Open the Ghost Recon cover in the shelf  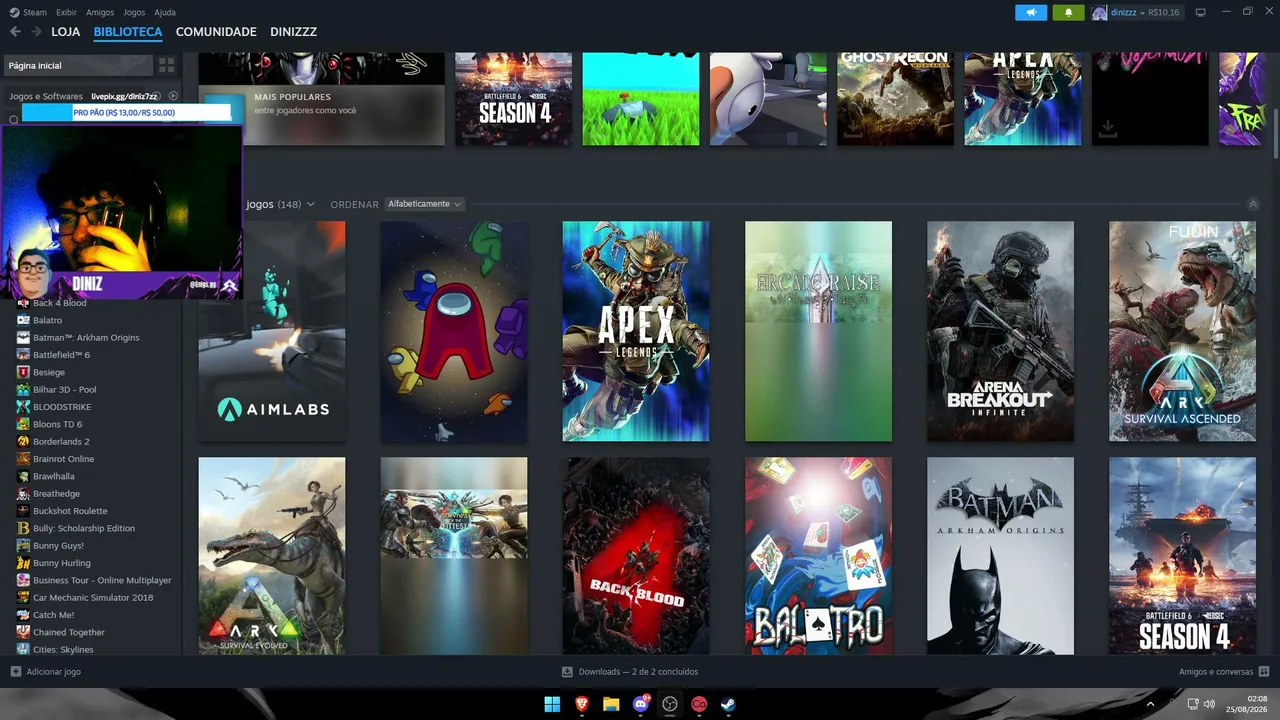pyautogui.click(x=896, y=99)
